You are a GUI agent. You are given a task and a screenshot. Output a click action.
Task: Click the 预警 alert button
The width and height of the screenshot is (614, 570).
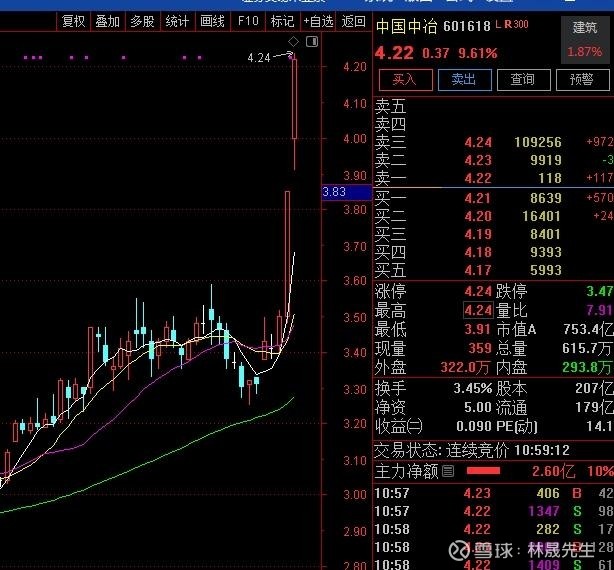click(583, 80)
